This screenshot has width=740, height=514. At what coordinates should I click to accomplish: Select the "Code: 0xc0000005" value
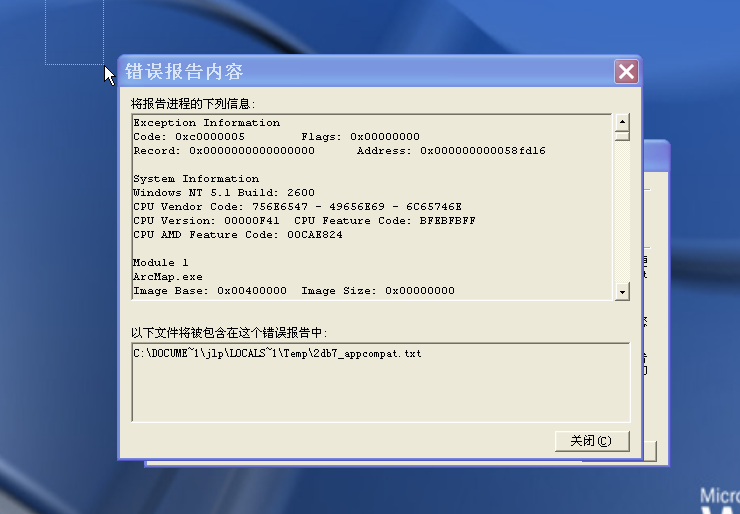tap(189, 137)
